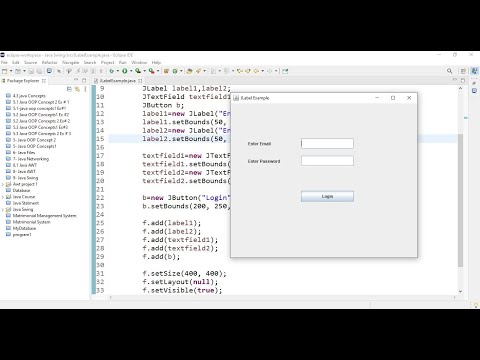Open the Source menu
This screenshot has height=360, width=480.
click(30, 62)
